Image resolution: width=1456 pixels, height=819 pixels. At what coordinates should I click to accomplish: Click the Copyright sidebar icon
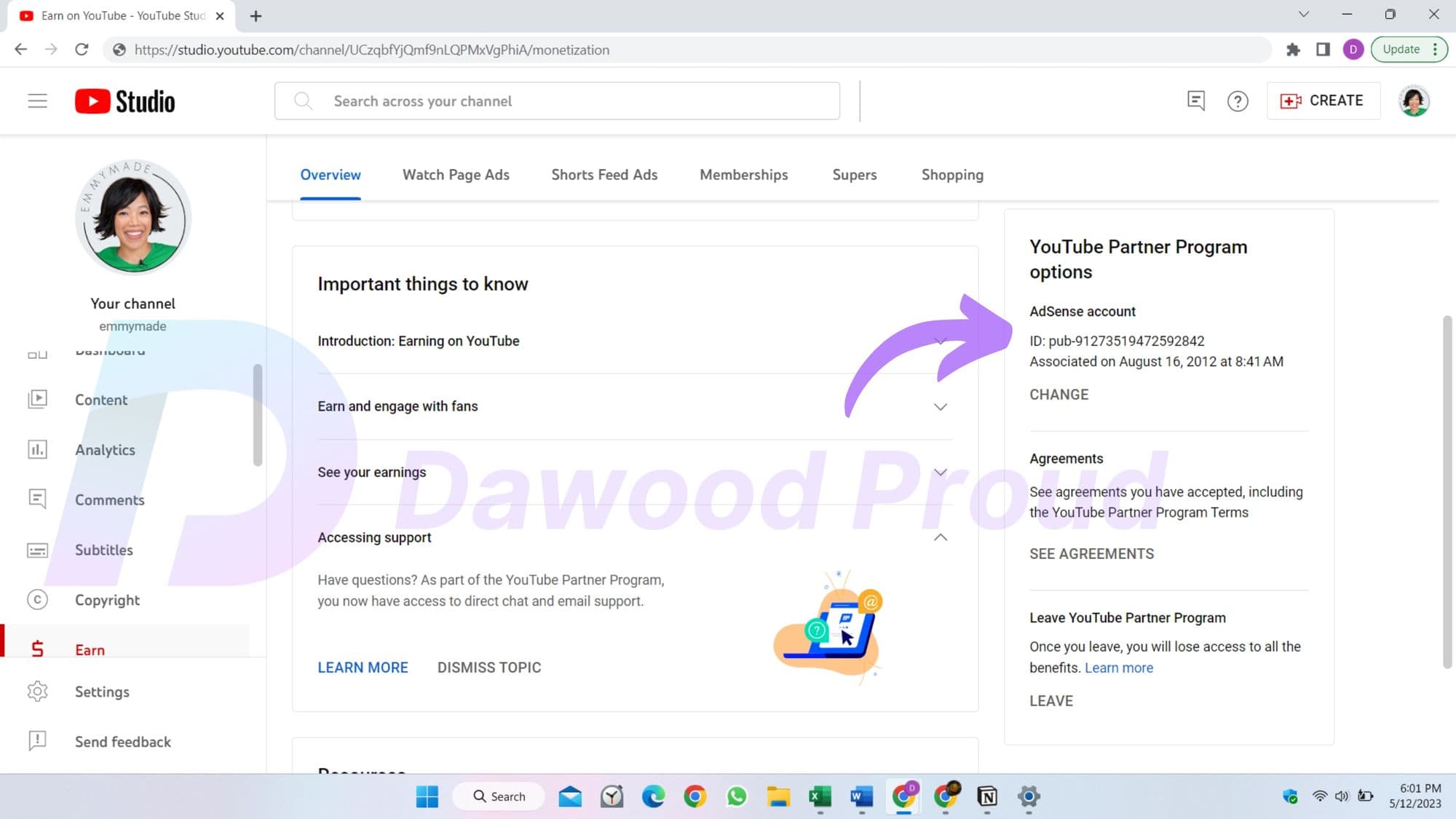[37, 599]
